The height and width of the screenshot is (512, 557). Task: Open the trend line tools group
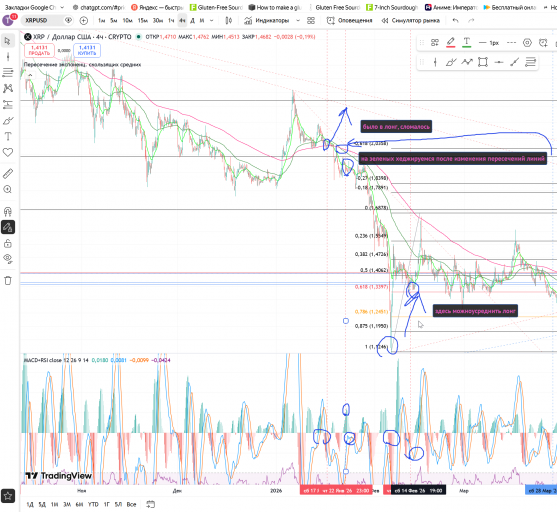click(7, 72)
